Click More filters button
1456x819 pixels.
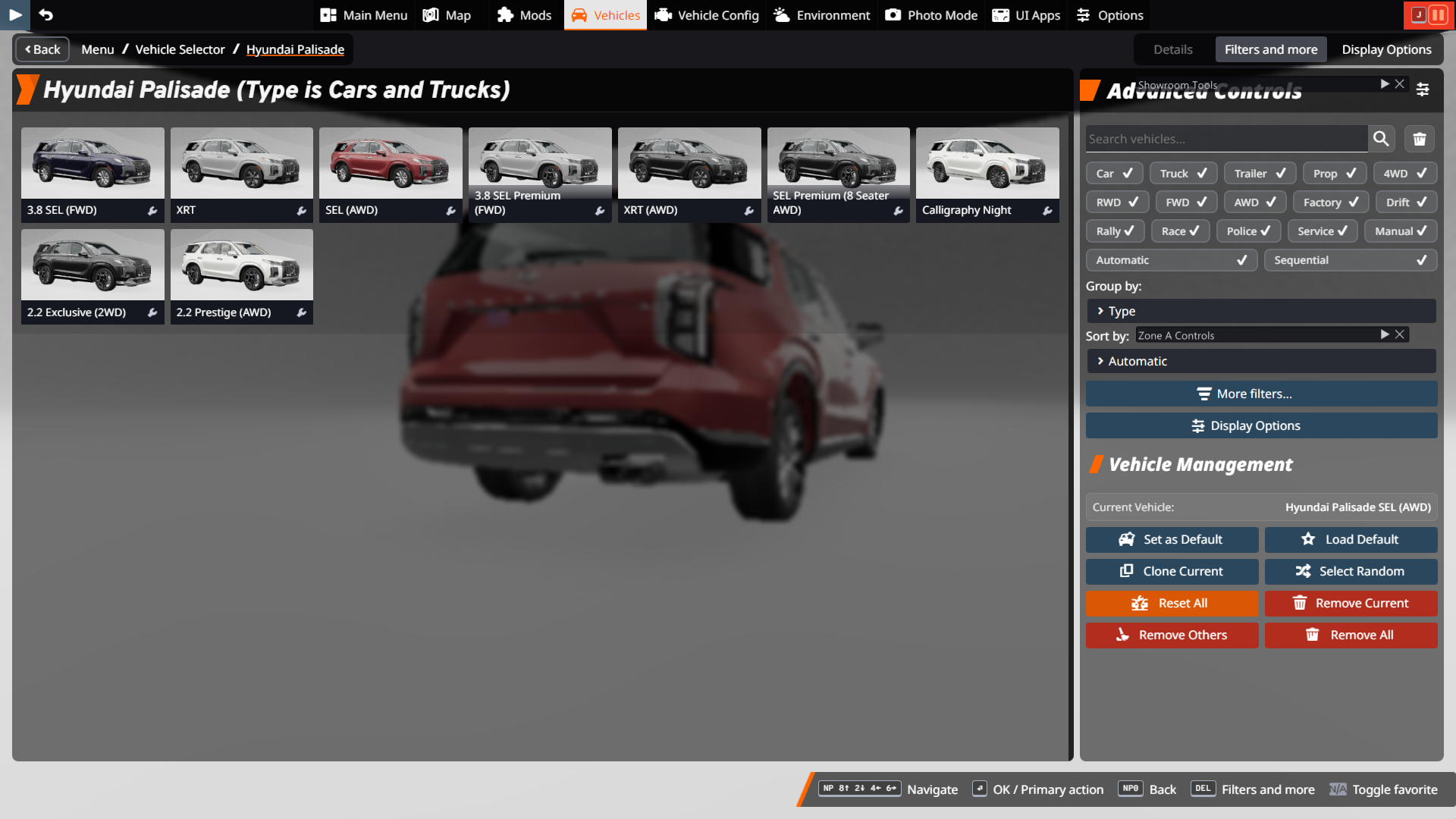pos(1261,394)
